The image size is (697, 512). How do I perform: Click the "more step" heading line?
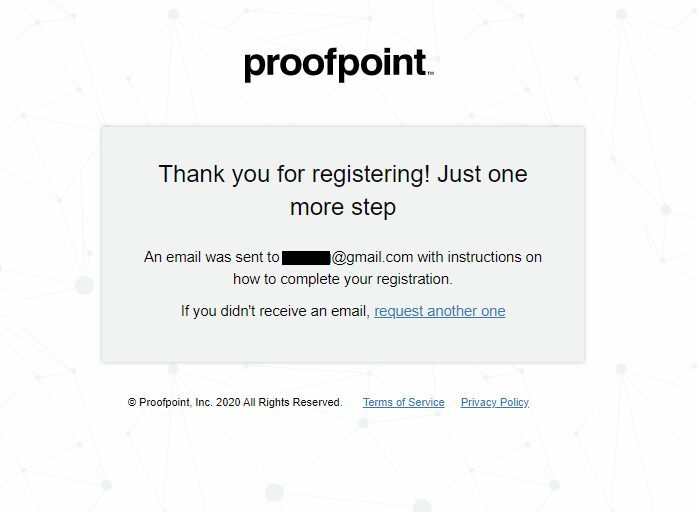point(343,207)
